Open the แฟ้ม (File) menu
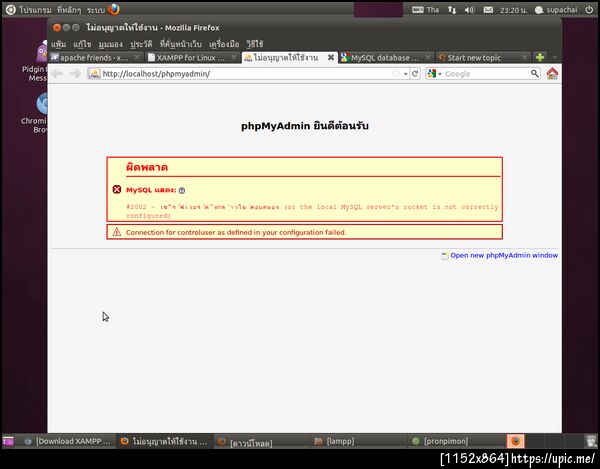Image resolution: width=600 pixels, height=469 pixels. point(59,44)
